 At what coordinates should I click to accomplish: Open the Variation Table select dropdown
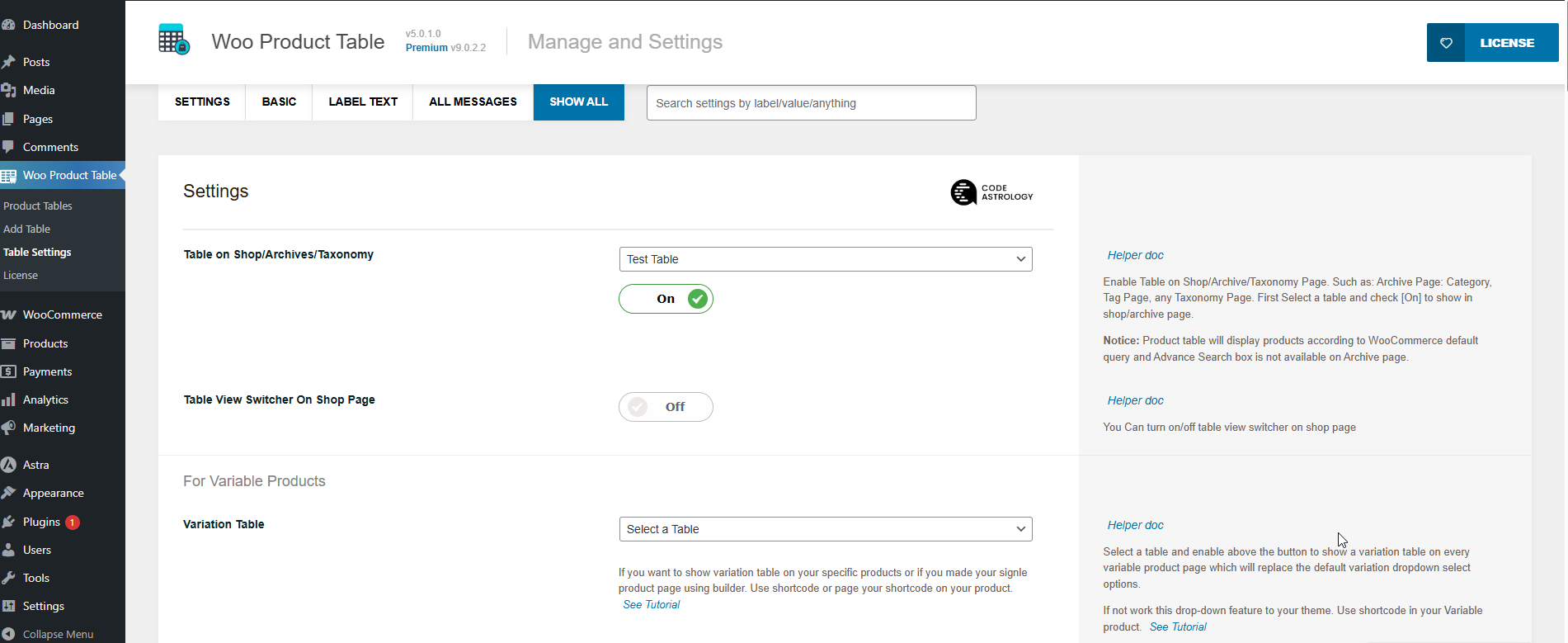pos(826,529)
